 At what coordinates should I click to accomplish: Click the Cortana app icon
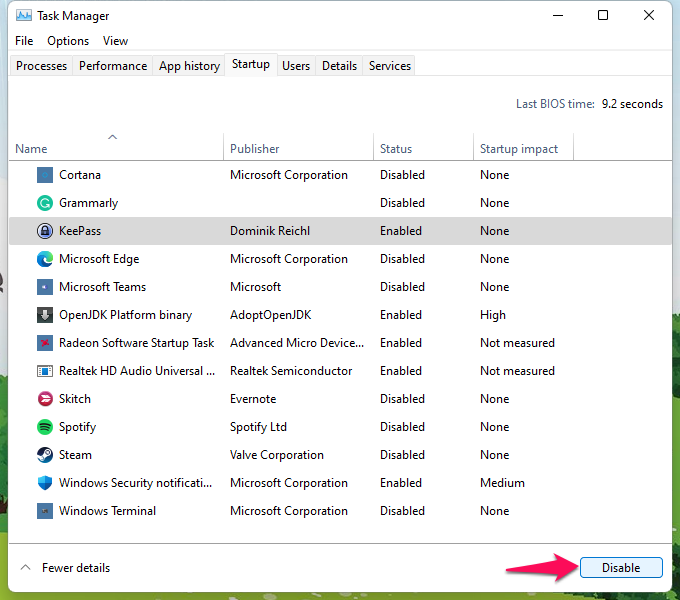point(45,175)
